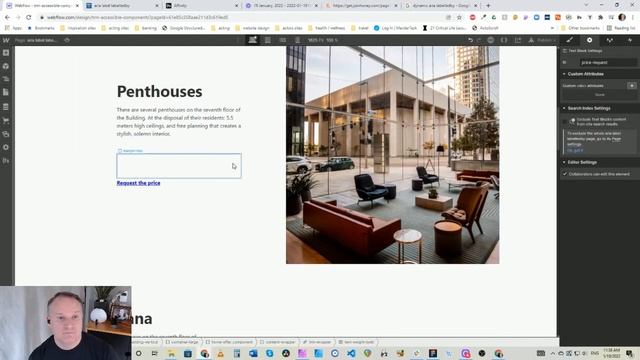Select container-large in breadcrumb bar
The image size is (640, 360).
182,342
